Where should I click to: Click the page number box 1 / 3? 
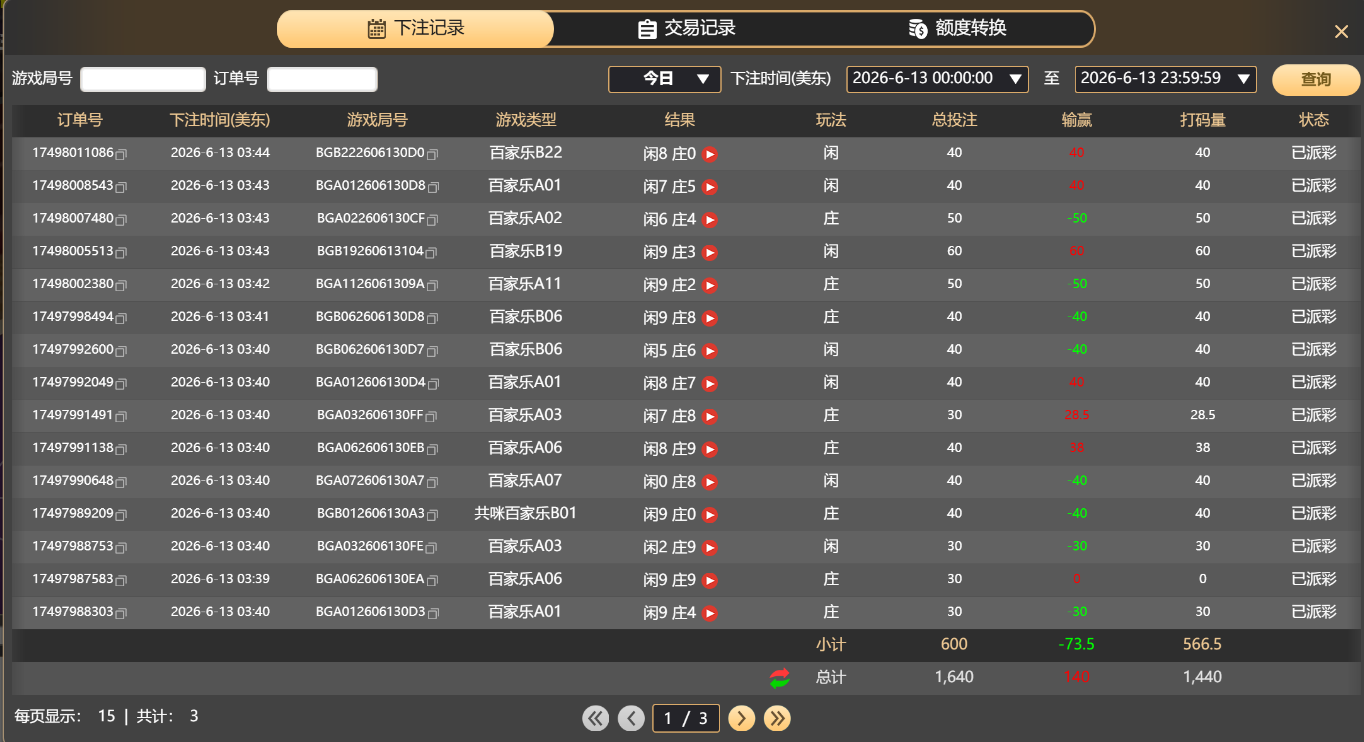coord(686,718)
